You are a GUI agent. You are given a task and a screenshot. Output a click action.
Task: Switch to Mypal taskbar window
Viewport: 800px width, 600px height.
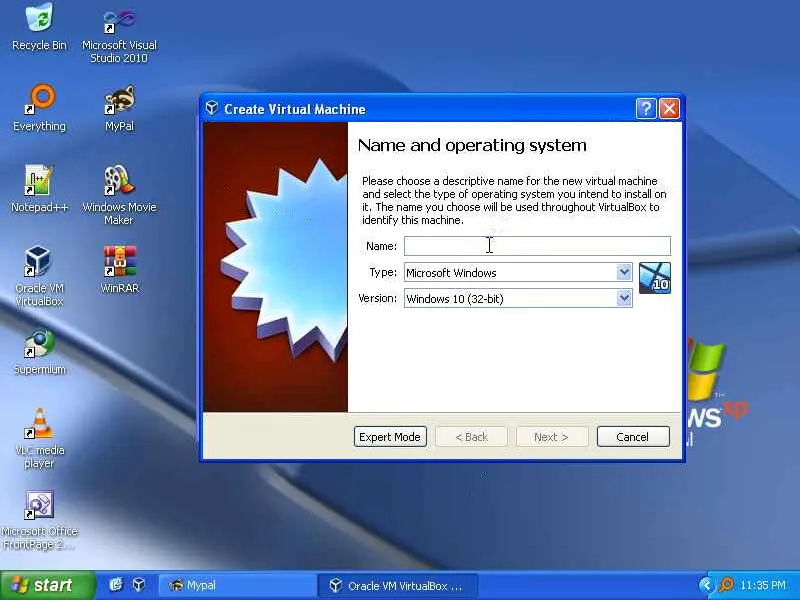[x=237, y=585]
